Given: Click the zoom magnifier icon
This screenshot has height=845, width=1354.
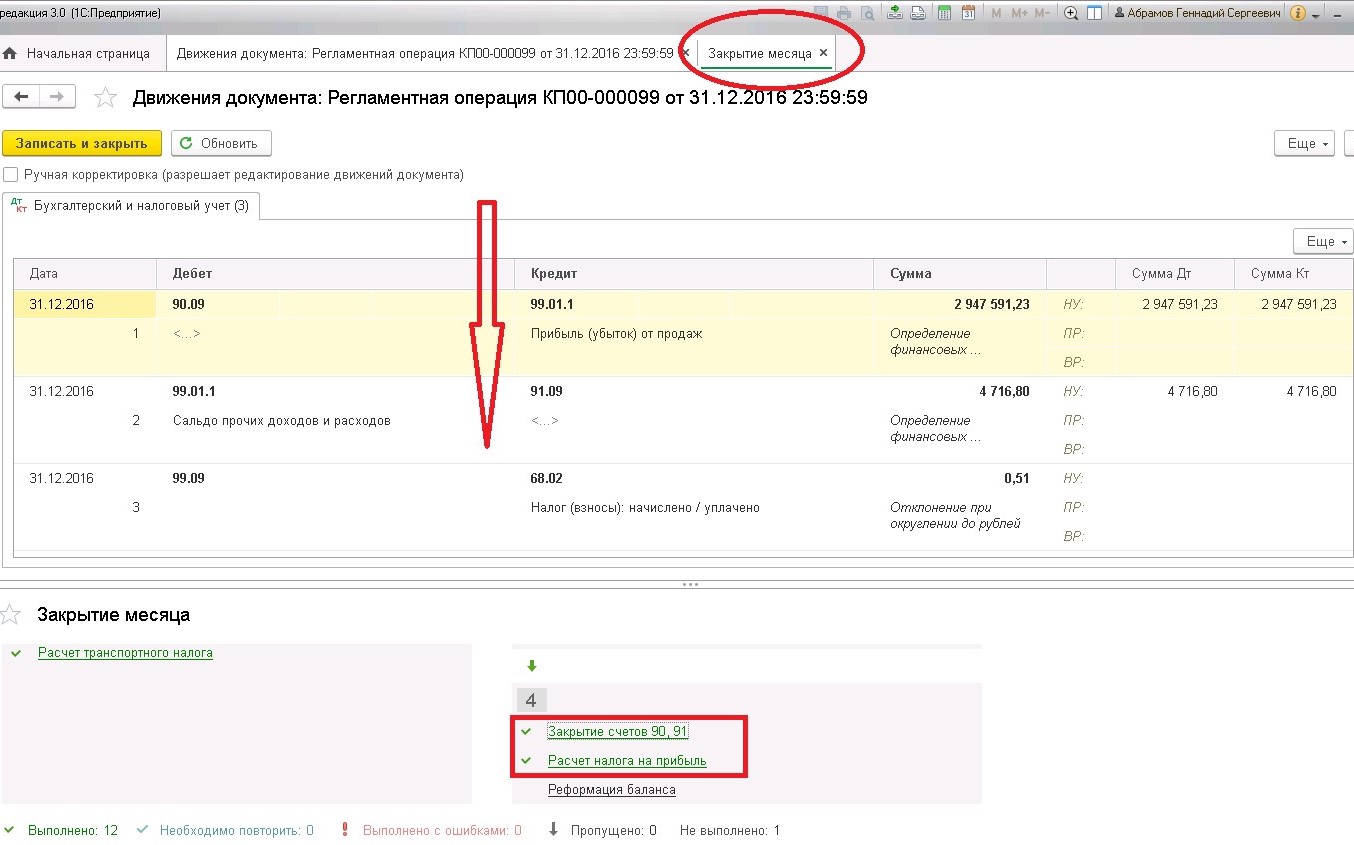Looking at the screenshot, I should click(1072, 13).
